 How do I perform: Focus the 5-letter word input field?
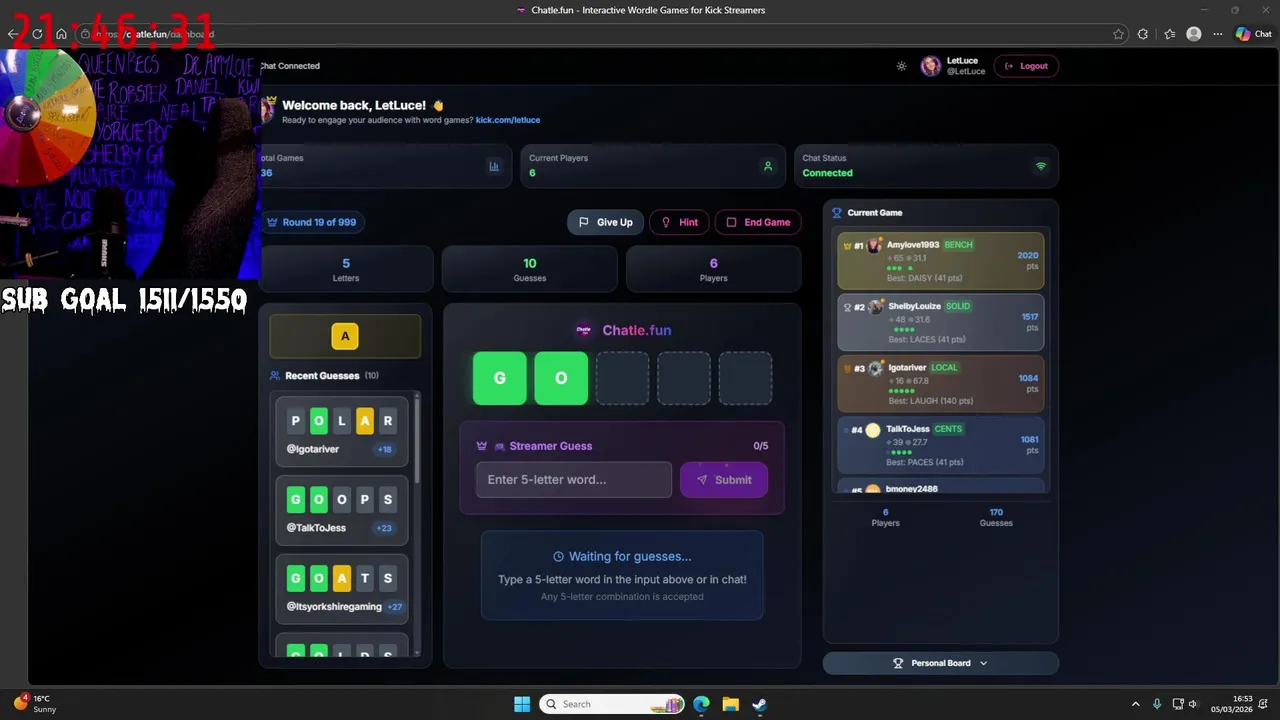574,480
